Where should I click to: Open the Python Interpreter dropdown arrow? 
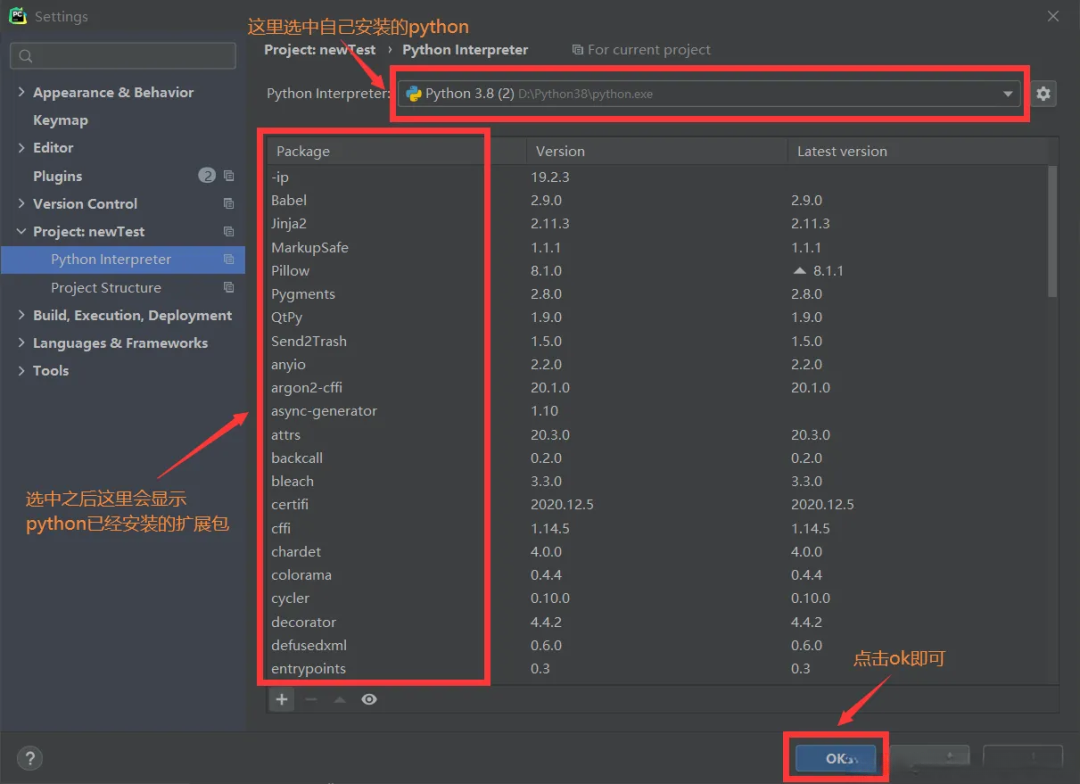[x=1007, y=94]
